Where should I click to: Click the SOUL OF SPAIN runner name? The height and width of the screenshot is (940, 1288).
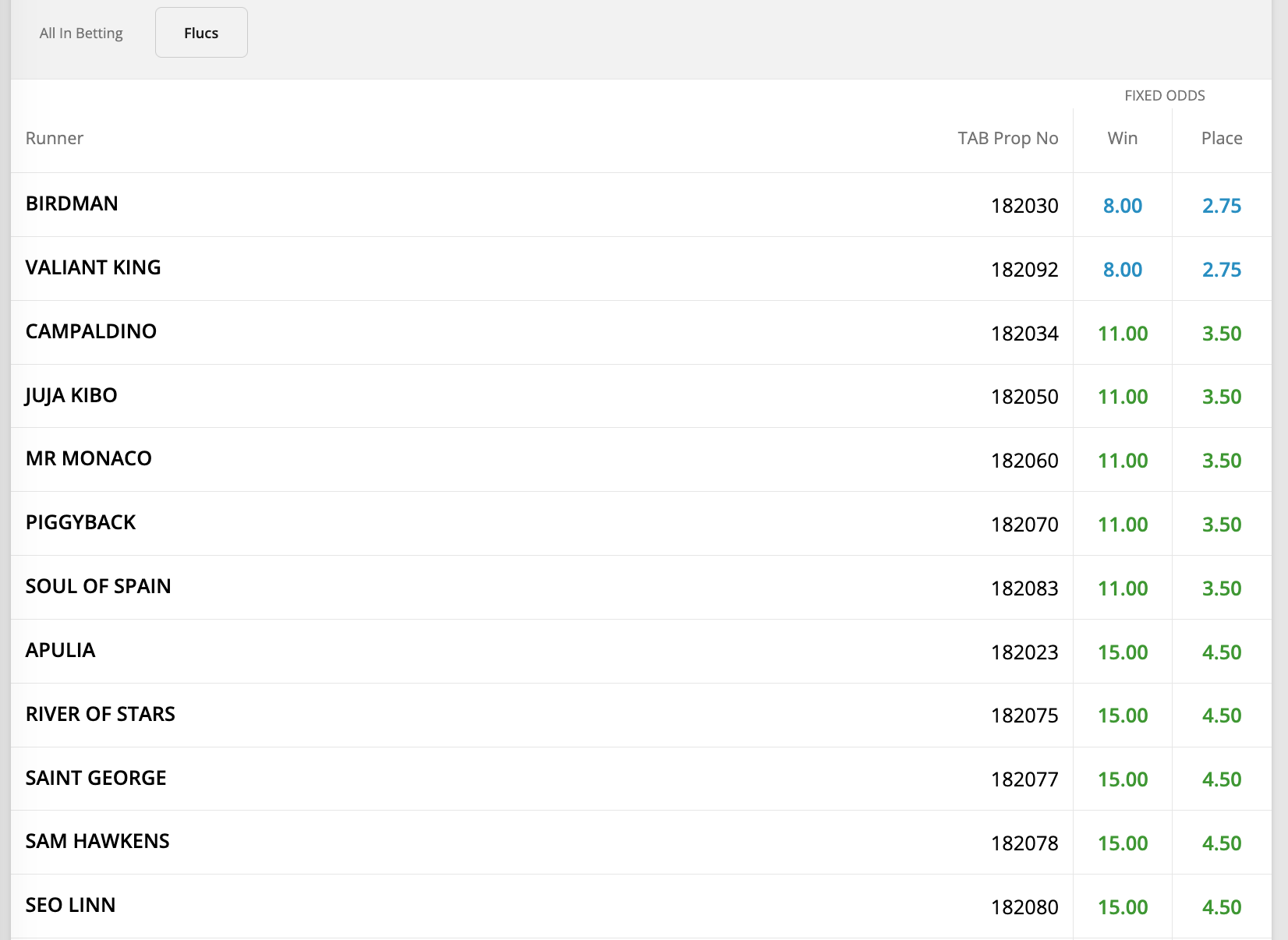click(98, 586)
